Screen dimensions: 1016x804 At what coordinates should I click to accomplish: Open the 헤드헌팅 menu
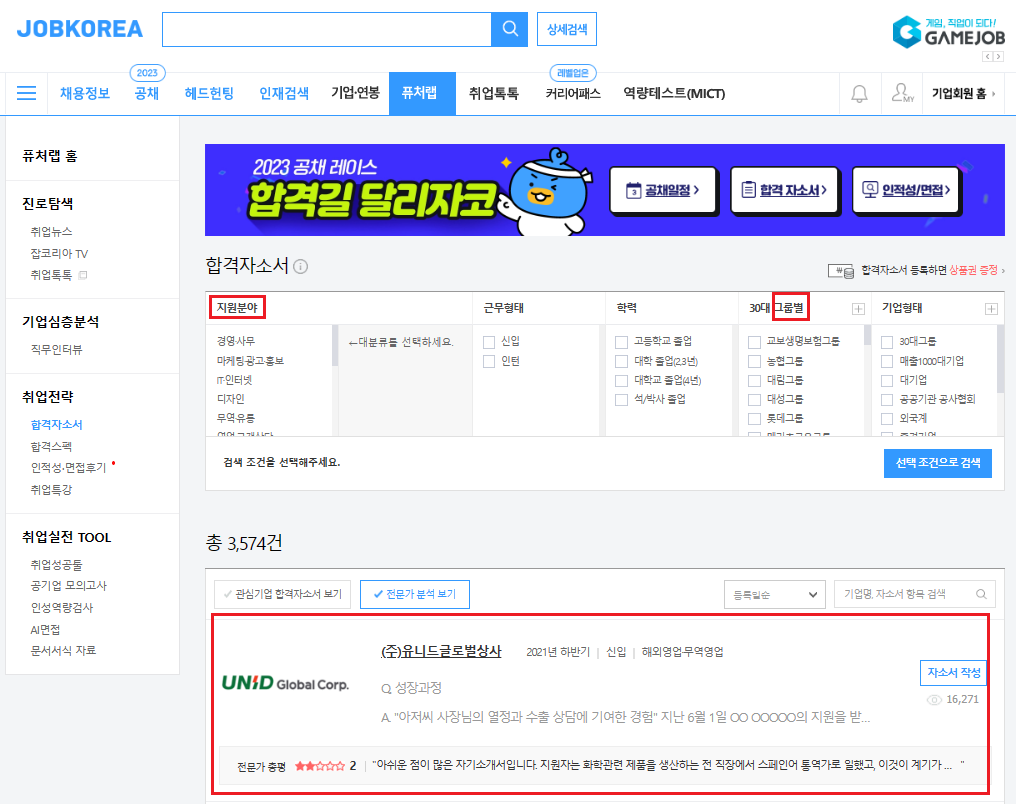tap(209, 93)
